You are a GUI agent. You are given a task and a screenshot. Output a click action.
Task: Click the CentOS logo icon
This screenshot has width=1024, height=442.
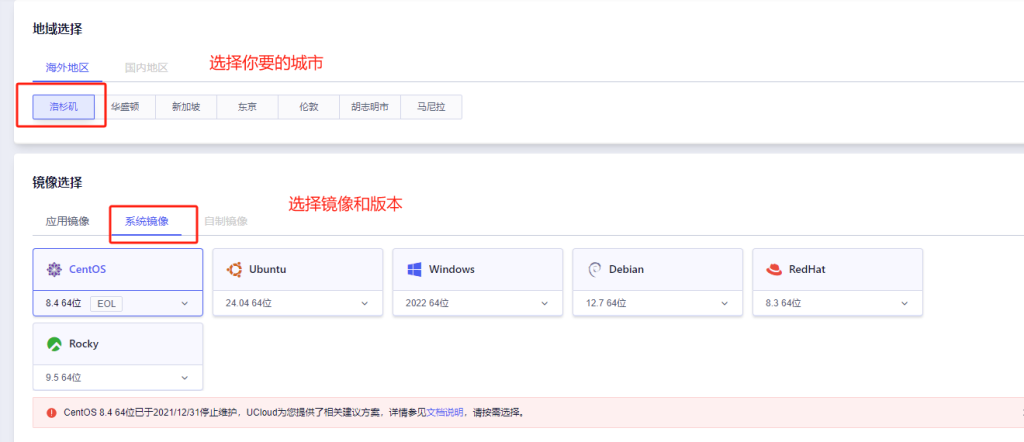54,269
